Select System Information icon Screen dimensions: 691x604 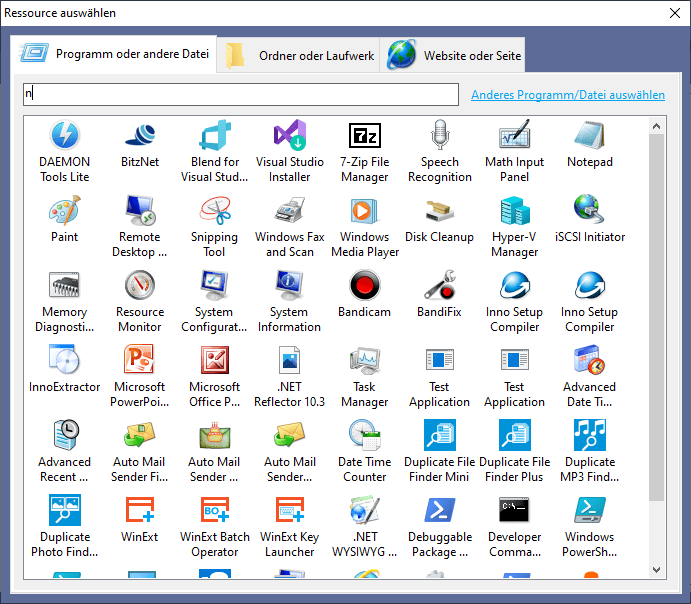(x=290, y=285)
